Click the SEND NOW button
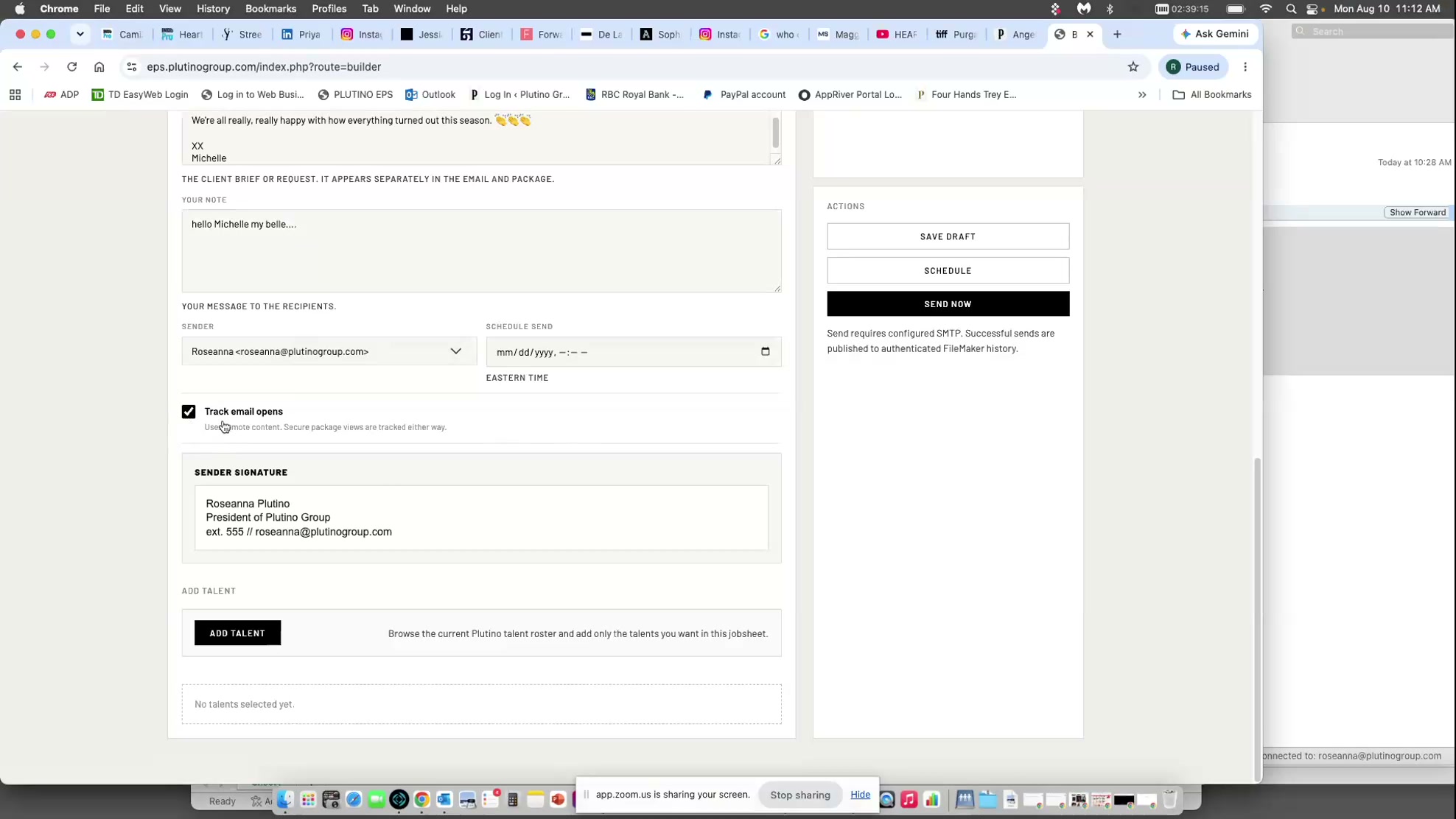The height and width of the screenshot is (819, 1456). (x=948, y=304)
